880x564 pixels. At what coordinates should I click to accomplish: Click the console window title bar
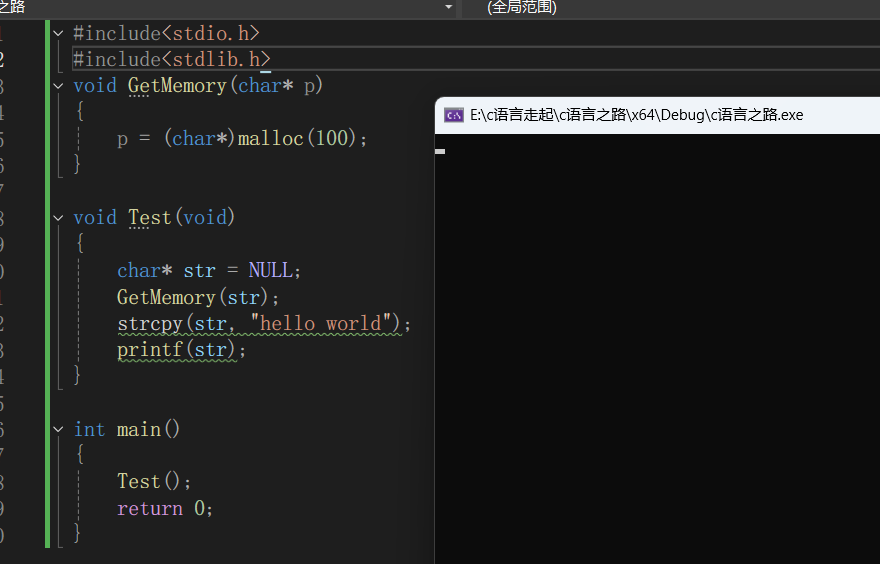click(x=657, y=115)
